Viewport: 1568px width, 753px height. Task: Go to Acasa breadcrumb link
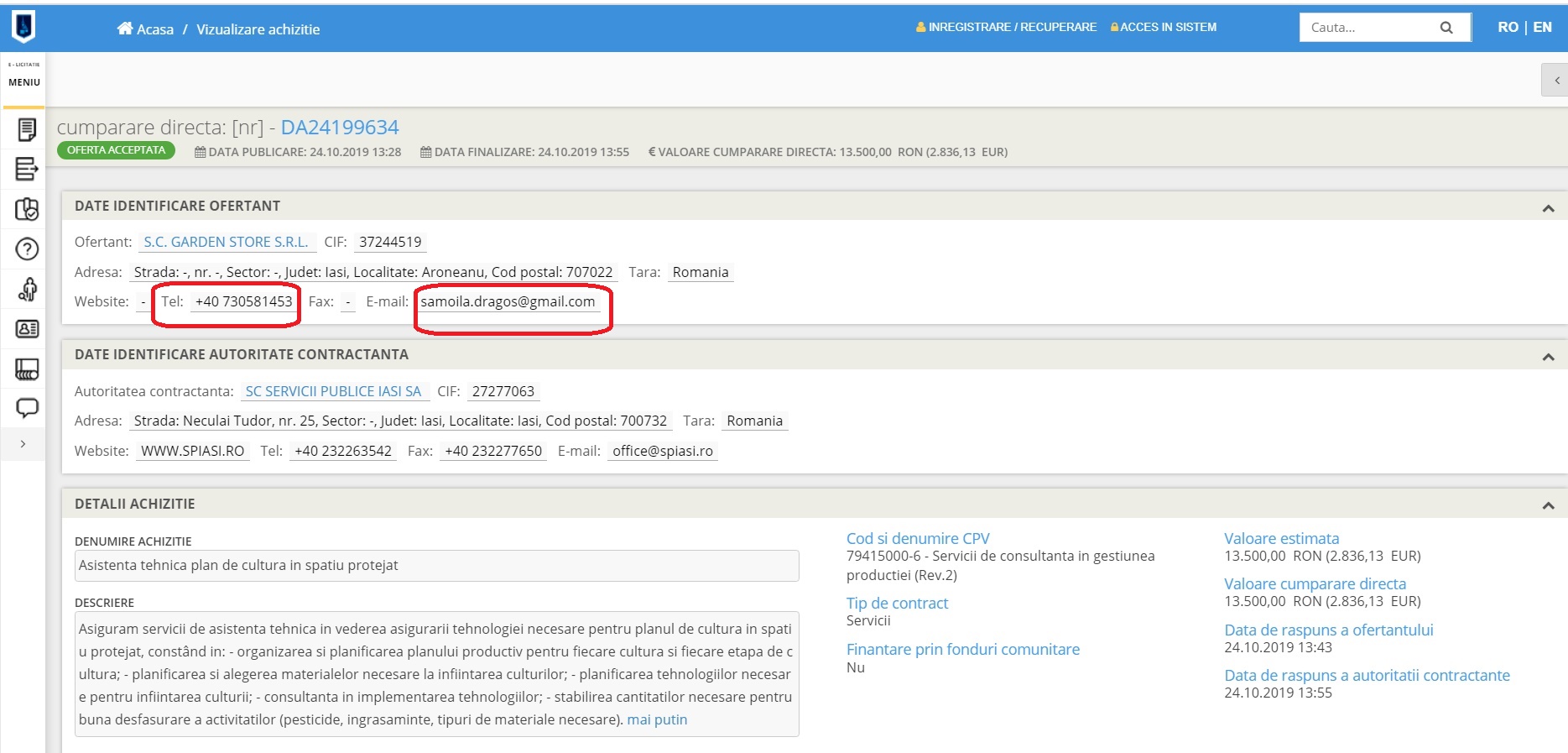click(155, 29)
